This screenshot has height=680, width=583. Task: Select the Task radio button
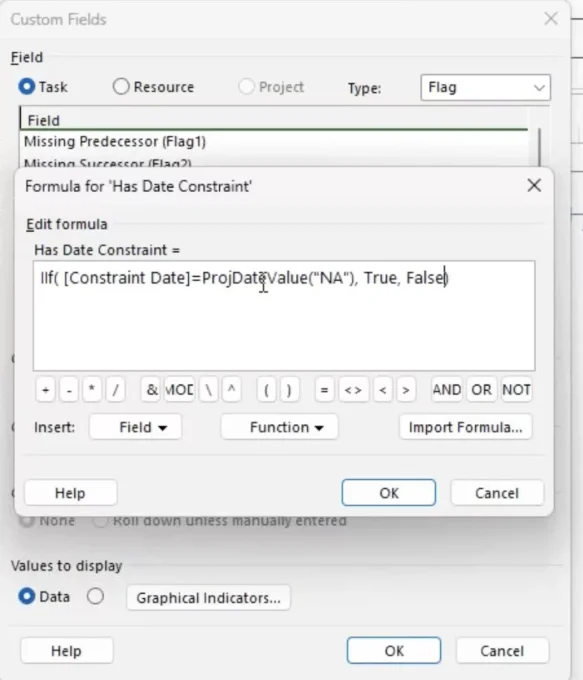tap(27, 87)
